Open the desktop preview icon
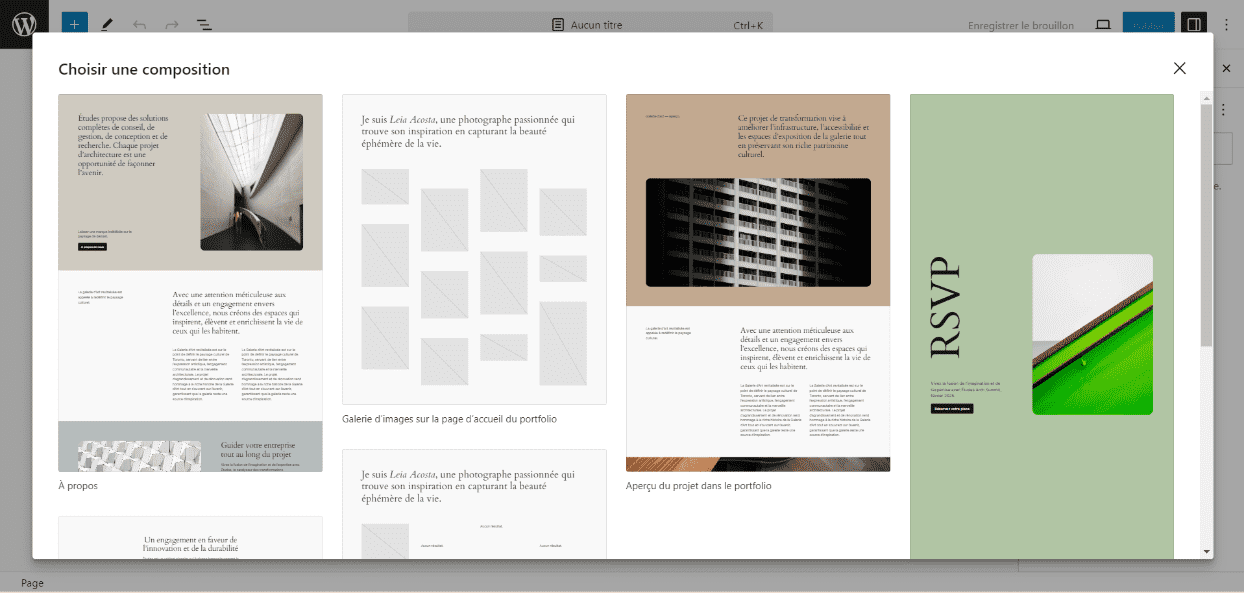Screen dimensions: 1244x593 point(1103,24)
